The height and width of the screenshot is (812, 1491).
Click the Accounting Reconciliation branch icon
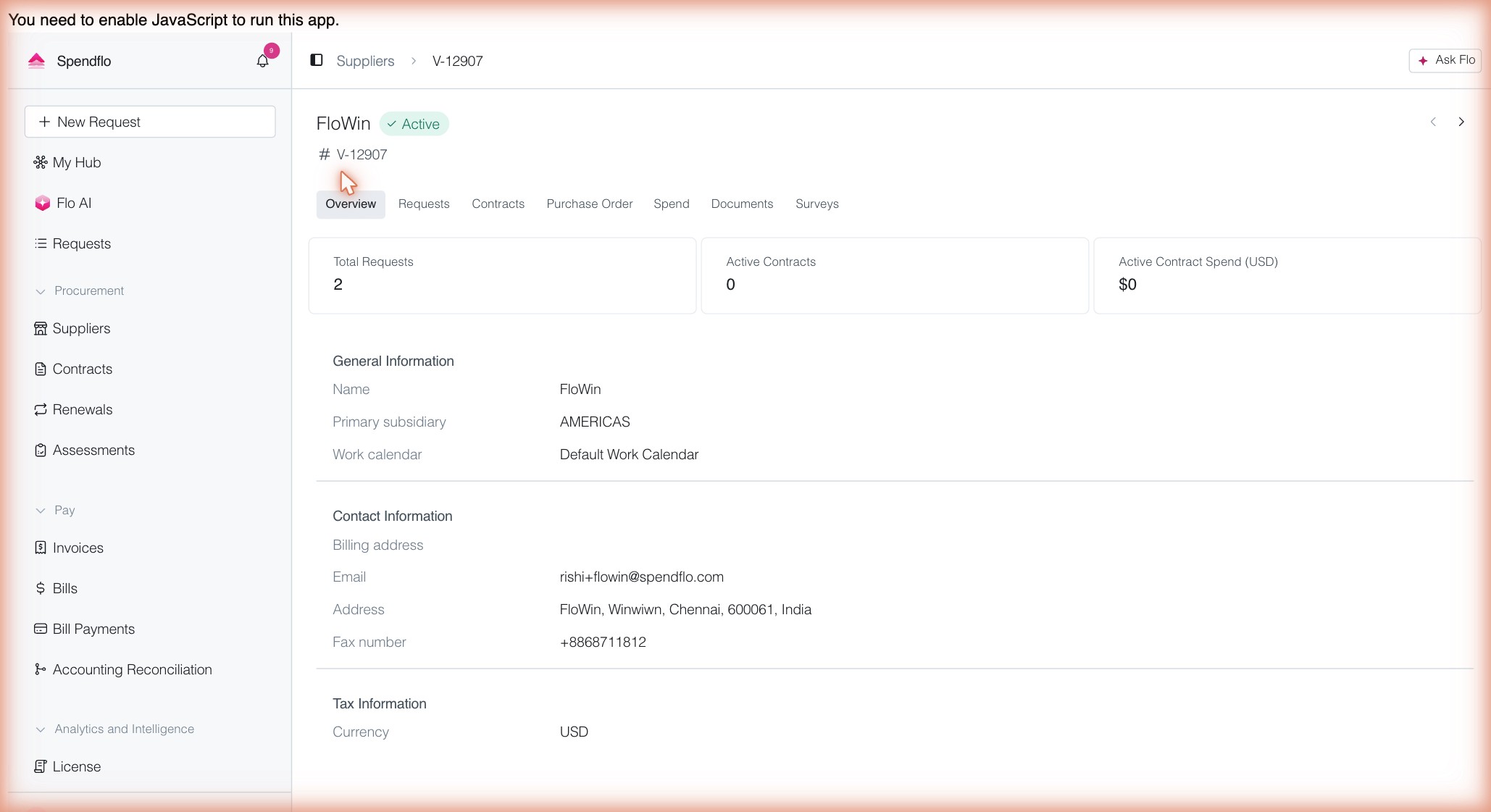[x=41, y=669]
